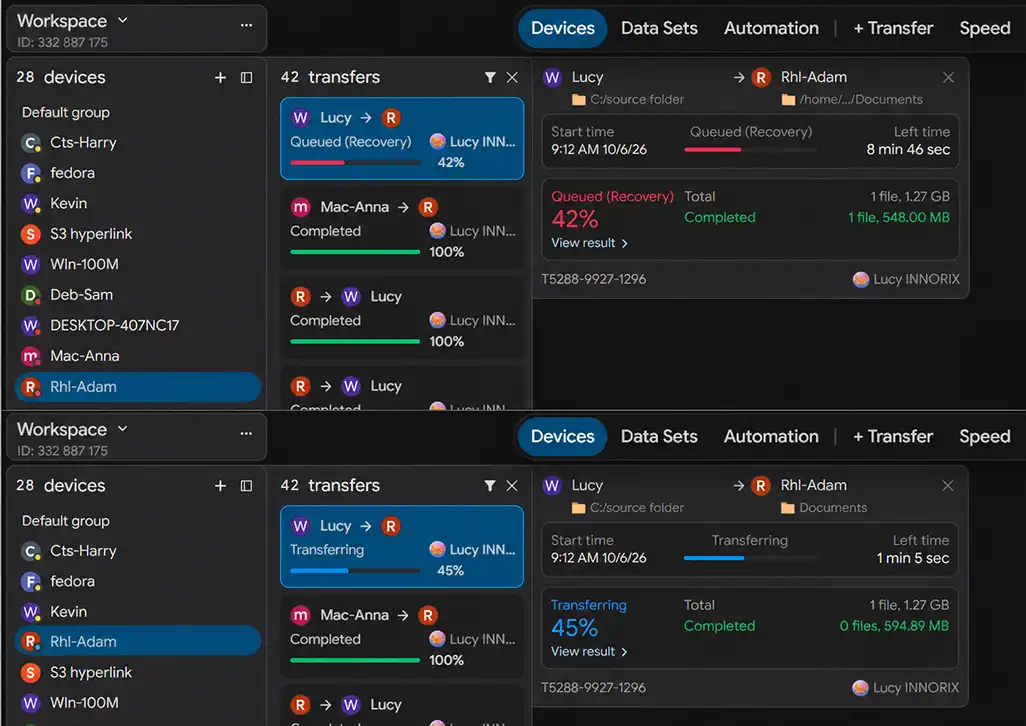Screen dimensions: 1026x726
Task: Open View result under 45%
Action: 589,651
